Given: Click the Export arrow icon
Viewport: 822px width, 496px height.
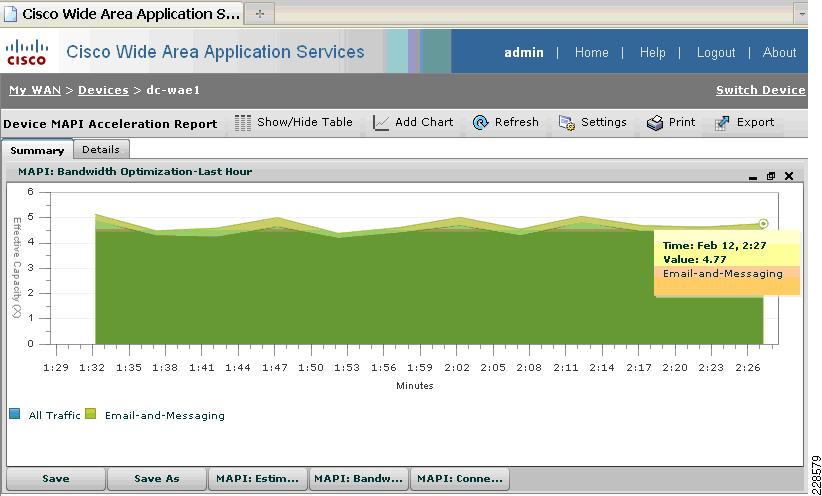Looking at the screenshot, I should click(x=722, y=123).
